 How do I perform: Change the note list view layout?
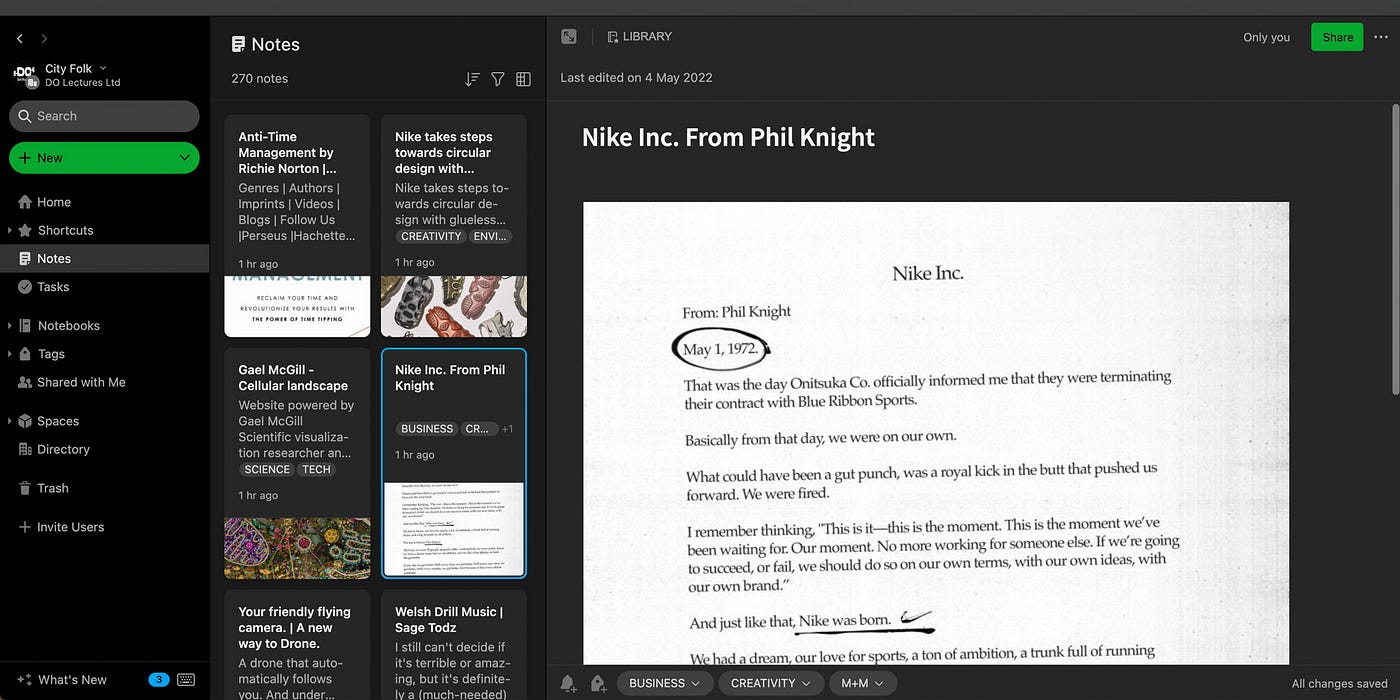523,79
